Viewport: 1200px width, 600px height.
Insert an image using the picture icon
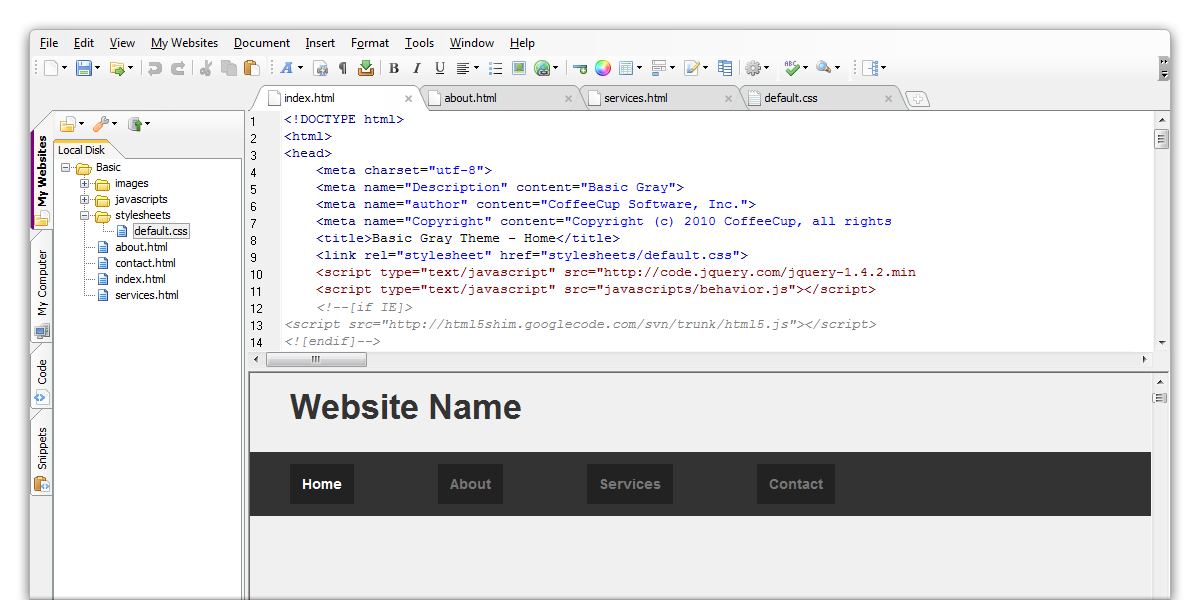519,68
